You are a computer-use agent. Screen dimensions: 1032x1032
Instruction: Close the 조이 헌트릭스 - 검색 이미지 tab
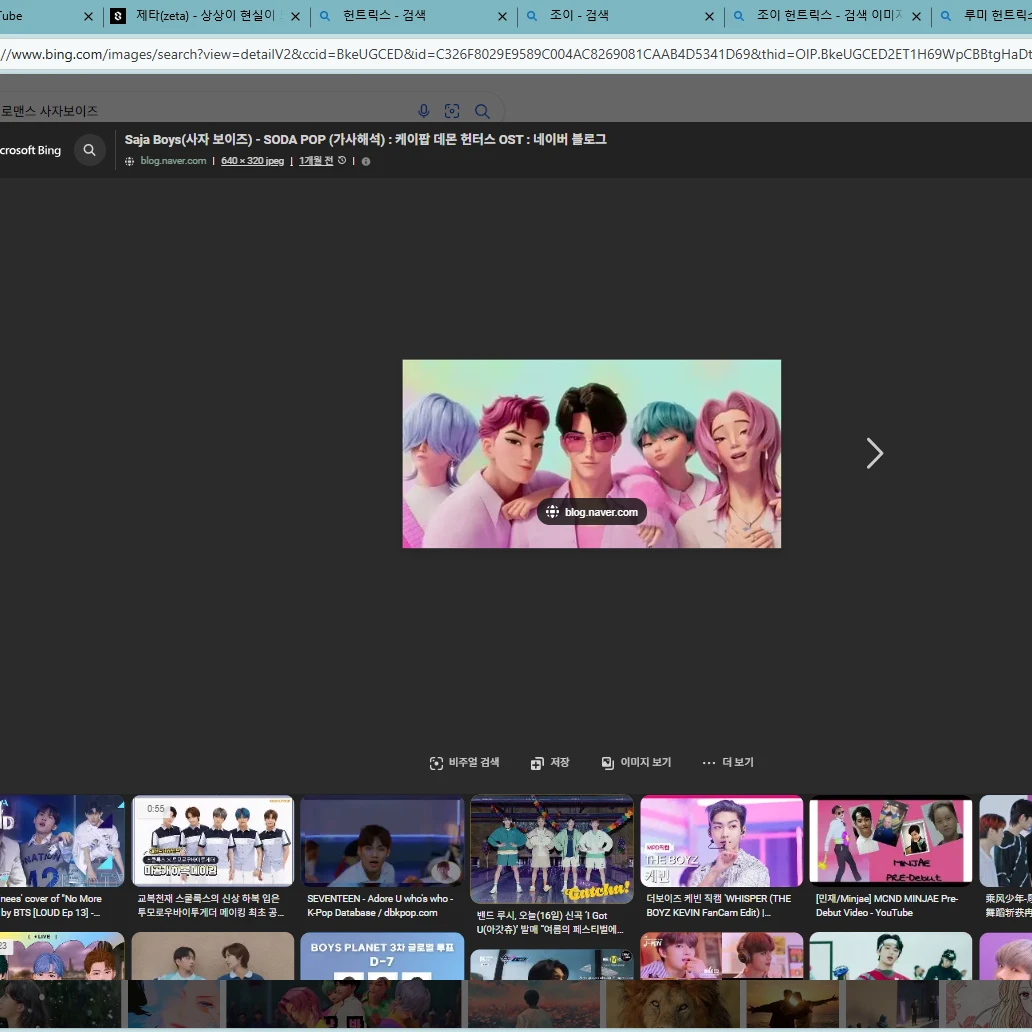(x=916, y=16)
